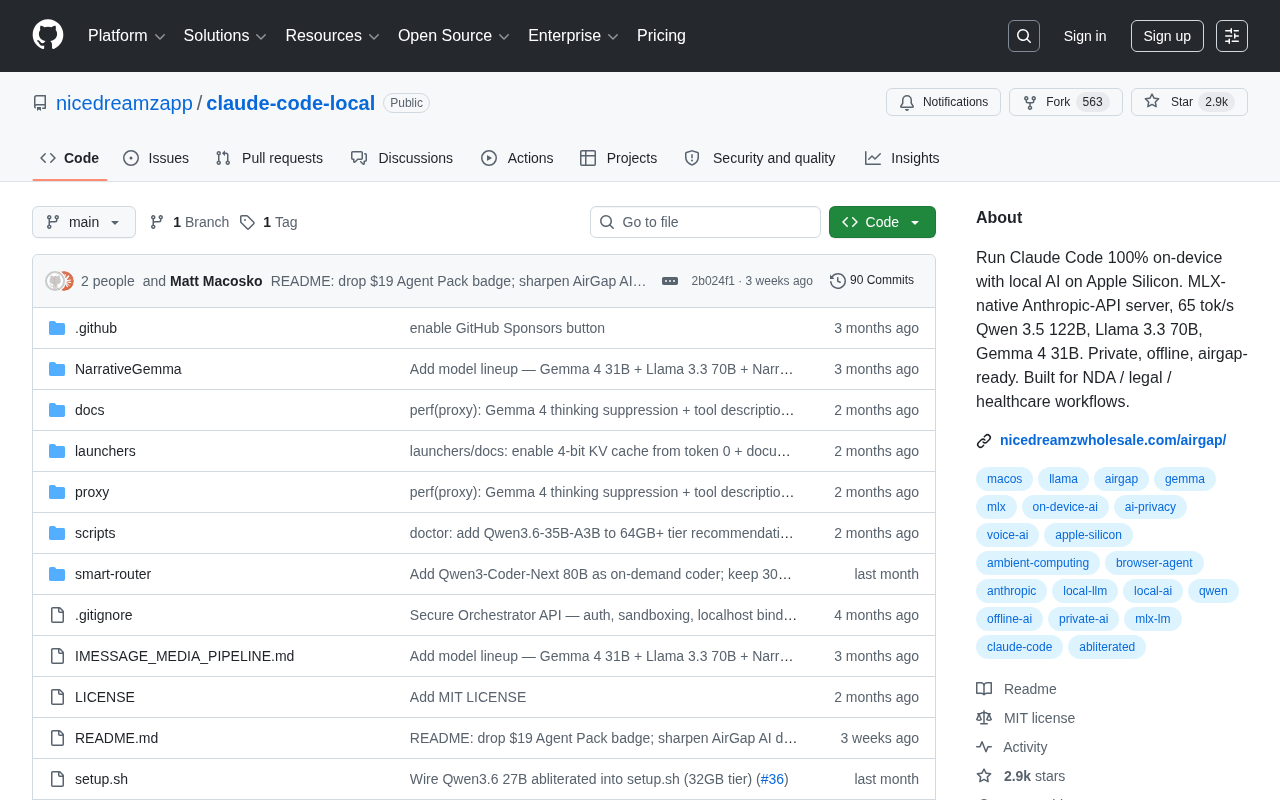Image resolution: width=1280 pixels, height=800 pixels.
Task: Open the Platform dropdown menu
Action: (x=127, y=36)
